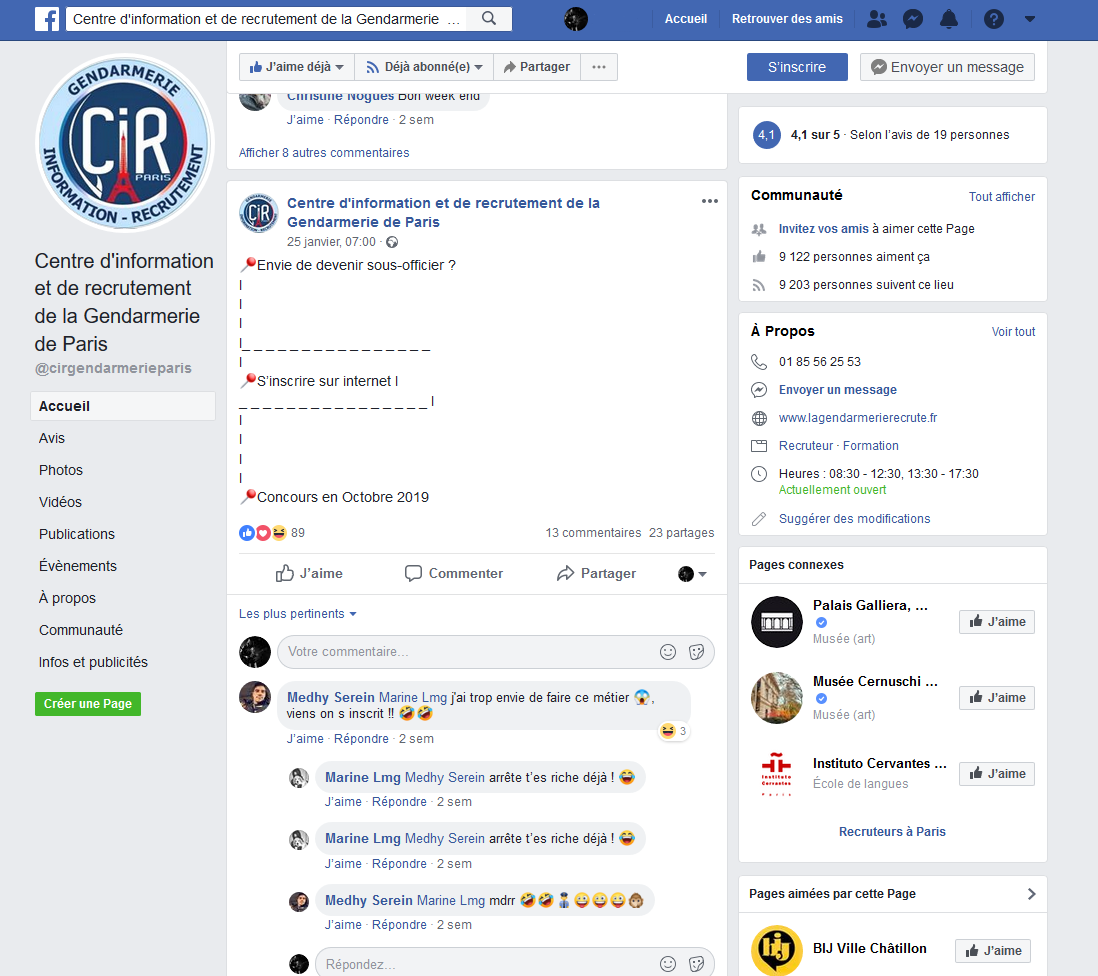Open the À propos sidebar section

coord(67,598)
